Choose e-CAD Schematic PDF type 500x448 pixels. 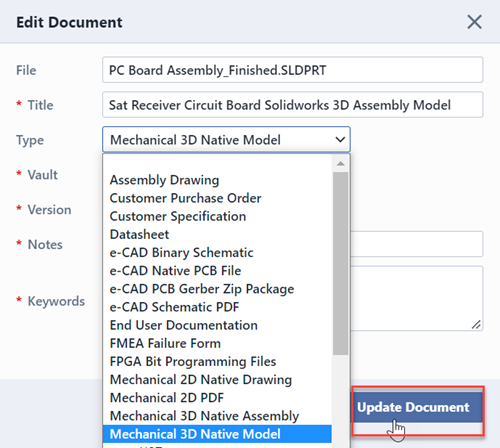217,307
